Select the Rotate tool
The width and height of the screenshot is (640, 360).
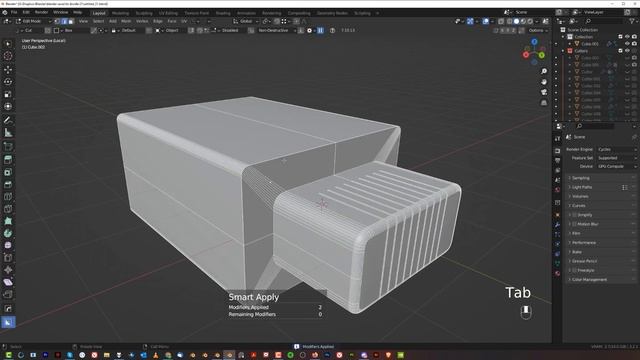(8, 82)
